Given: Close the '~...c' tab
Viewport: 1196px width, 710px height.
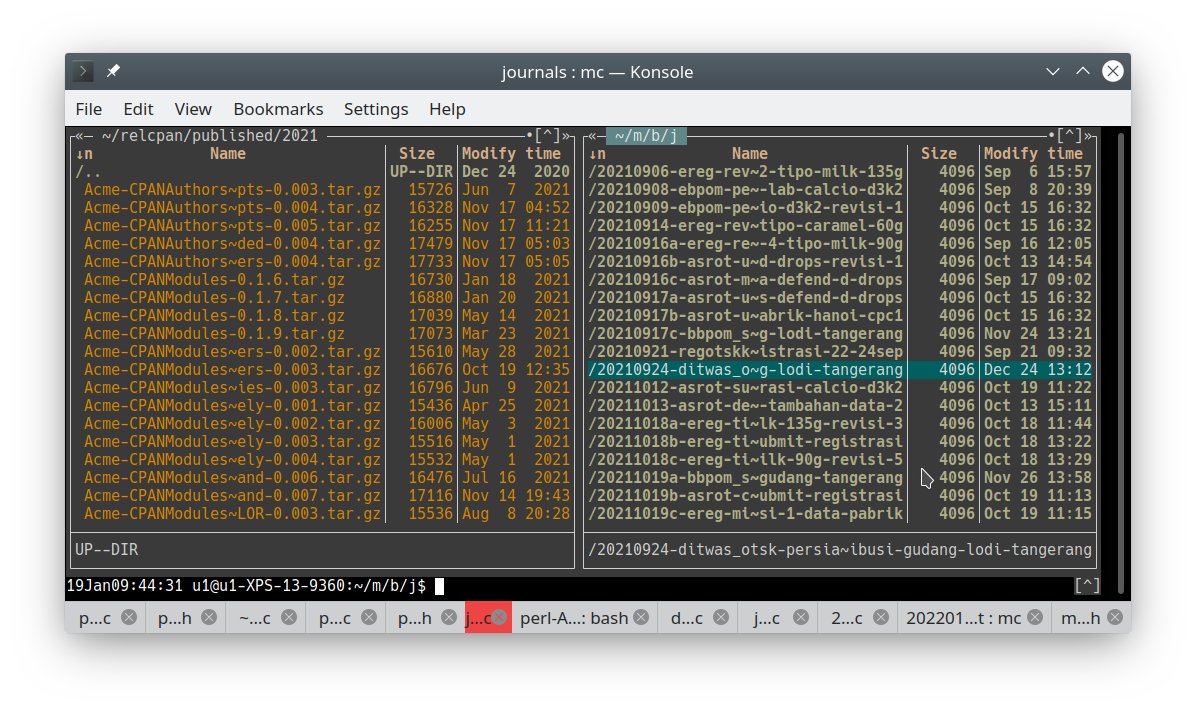Looking at the screenshot, I should 289,617.
